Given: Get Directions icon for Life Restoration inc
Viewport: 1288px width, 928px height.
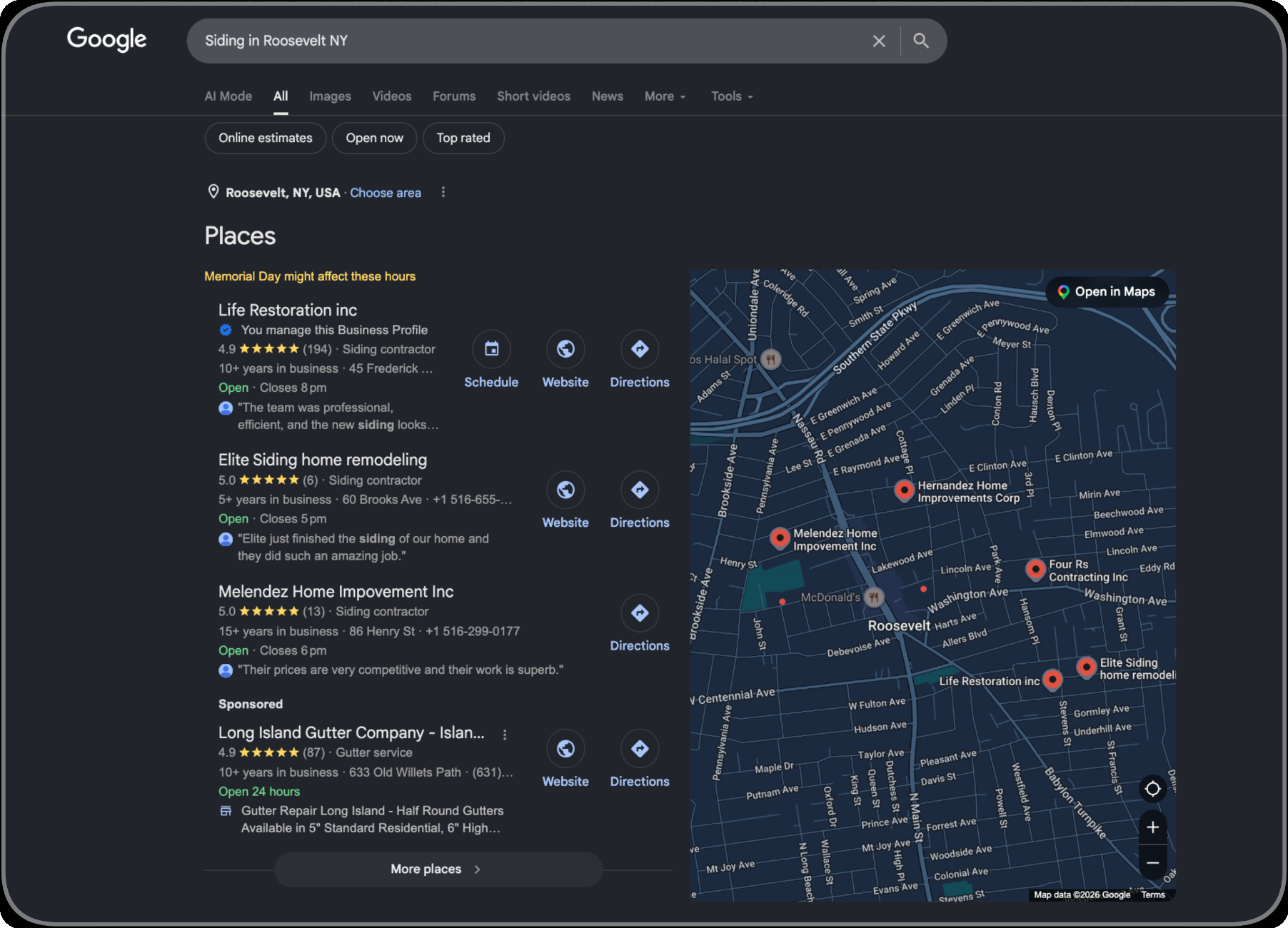Looking at the screenshot, I should (x=640, y=349).
